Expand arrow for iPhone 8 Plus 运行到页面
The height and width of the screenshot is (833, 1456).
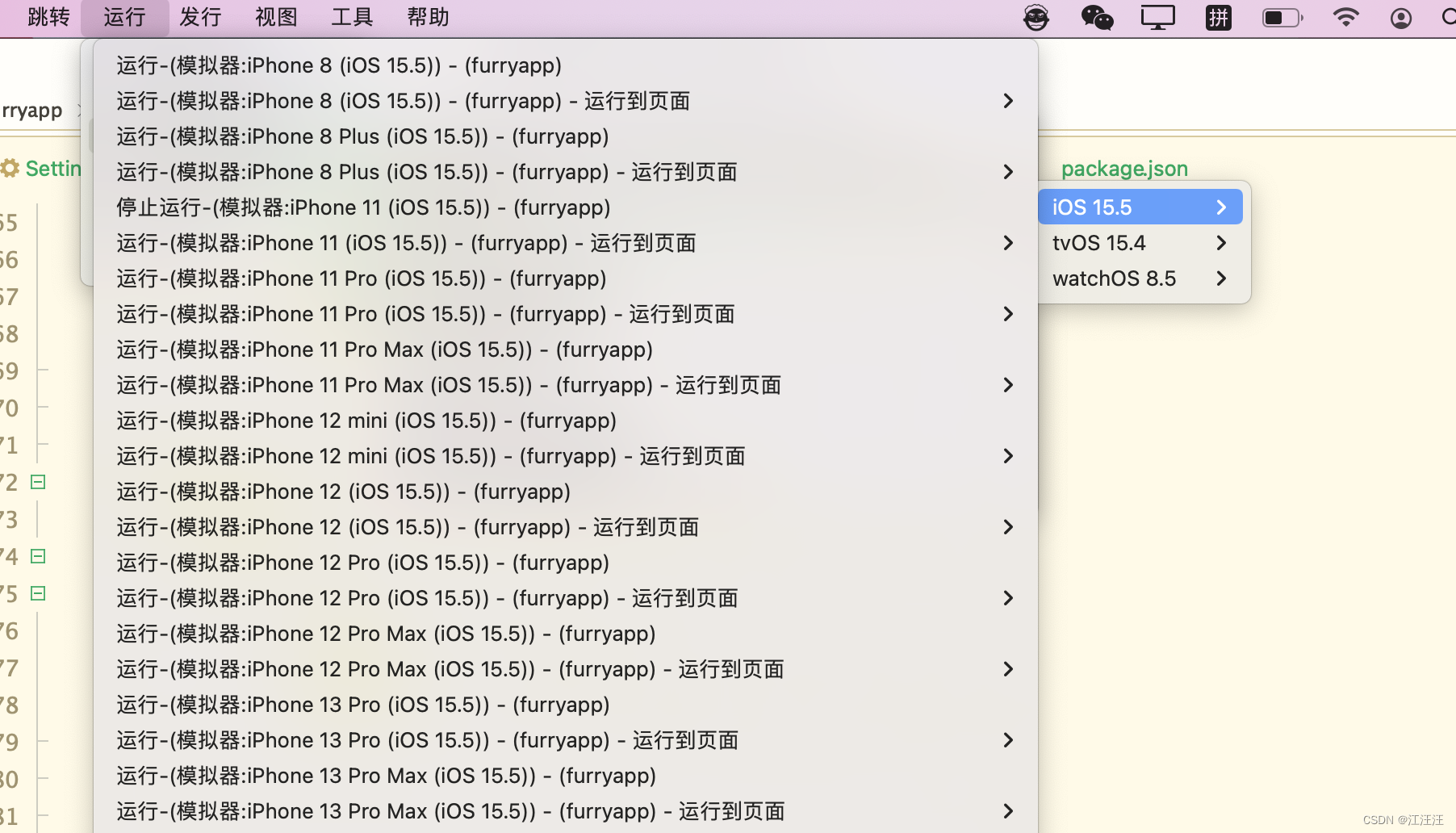coord(1008,172)
